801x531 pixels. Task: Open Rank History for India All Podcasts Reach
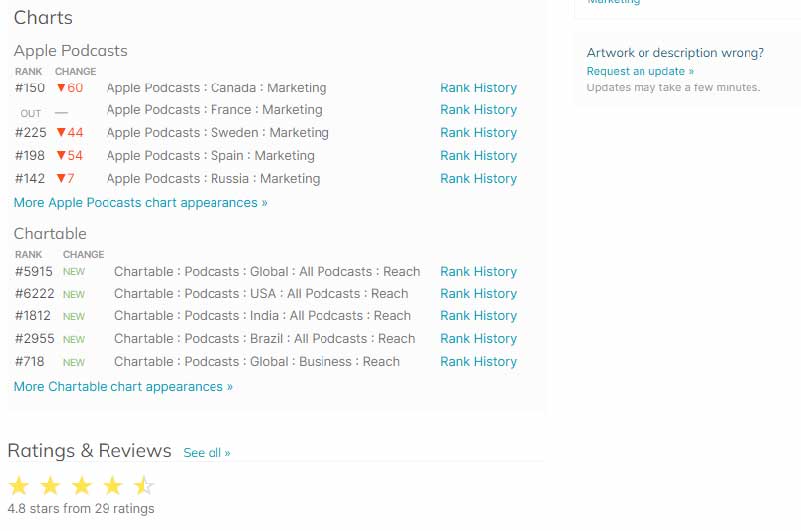(478, 316)
